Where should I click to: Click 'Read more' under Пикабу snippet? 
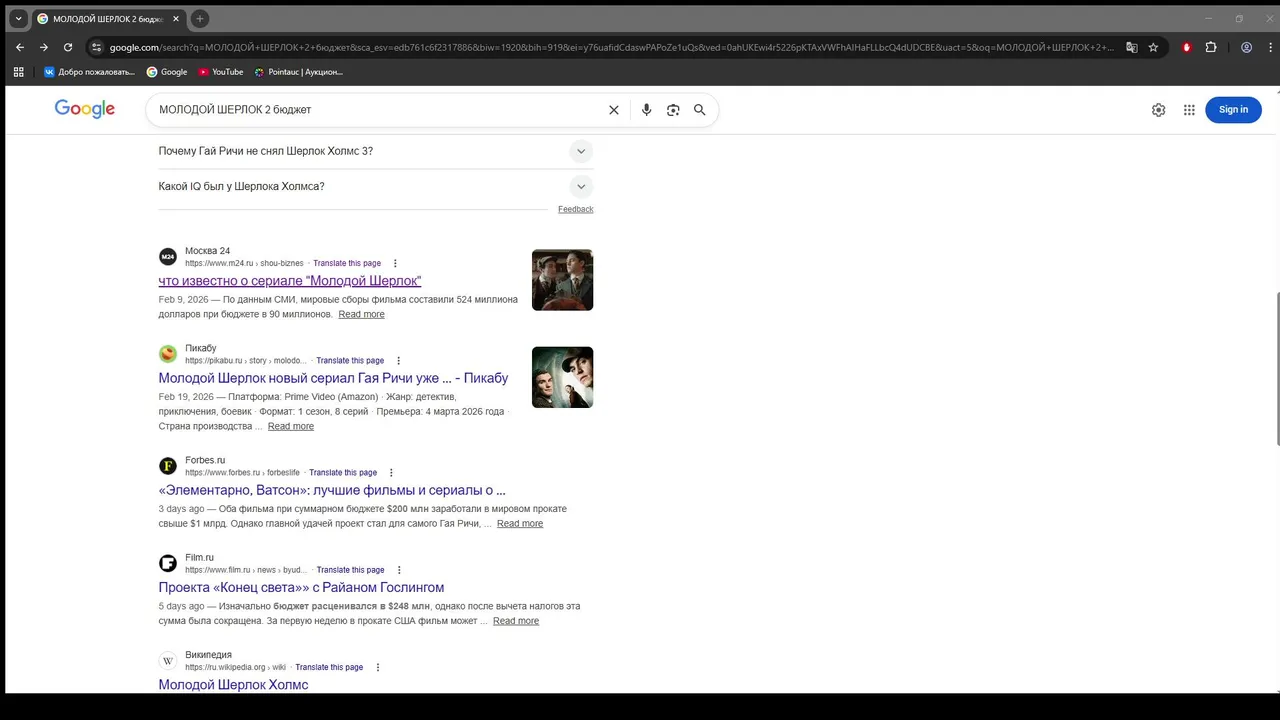click(x=291, y=426)
